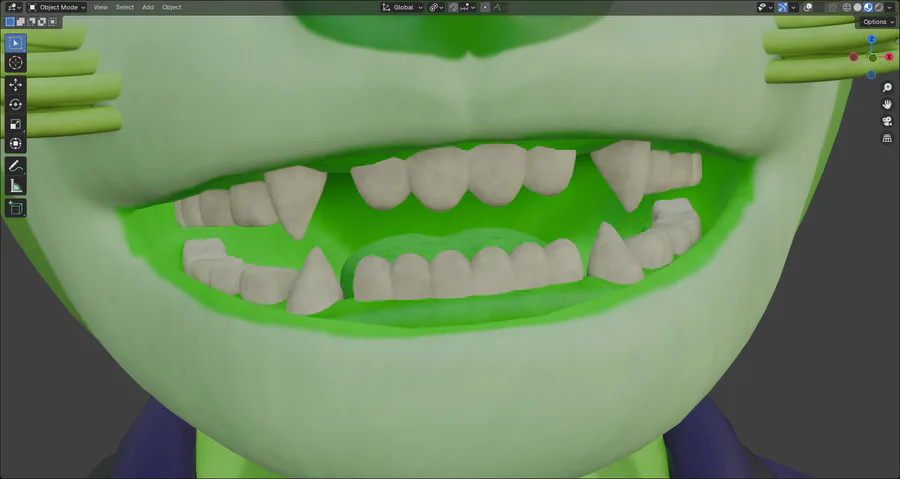
Task: Toggle show overlays button
Action: pyautogui.click(x=808, y=7)
